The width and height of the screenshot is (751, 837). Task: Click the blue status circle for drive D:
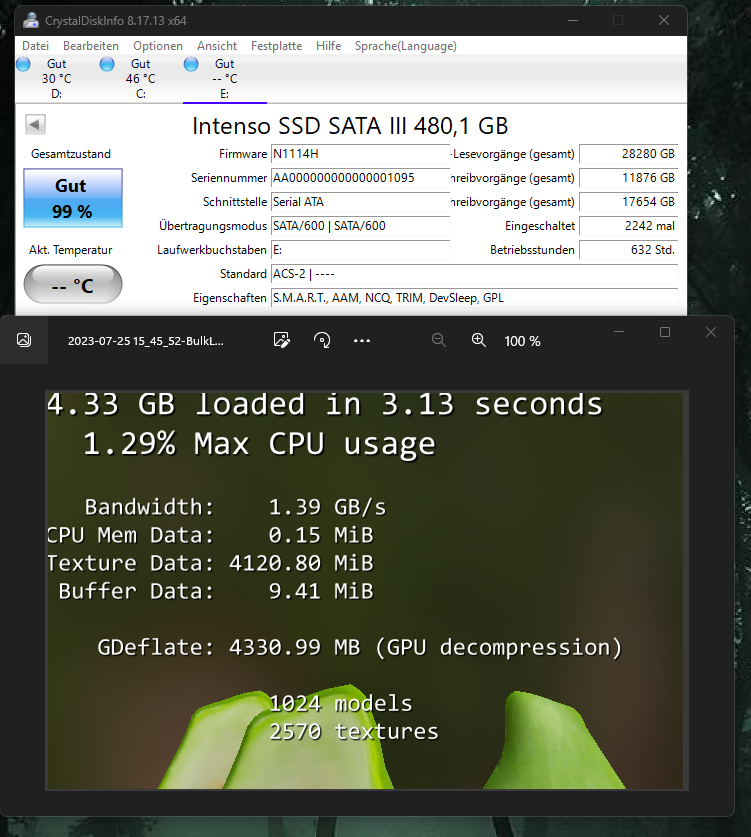(x=23, y=64)
